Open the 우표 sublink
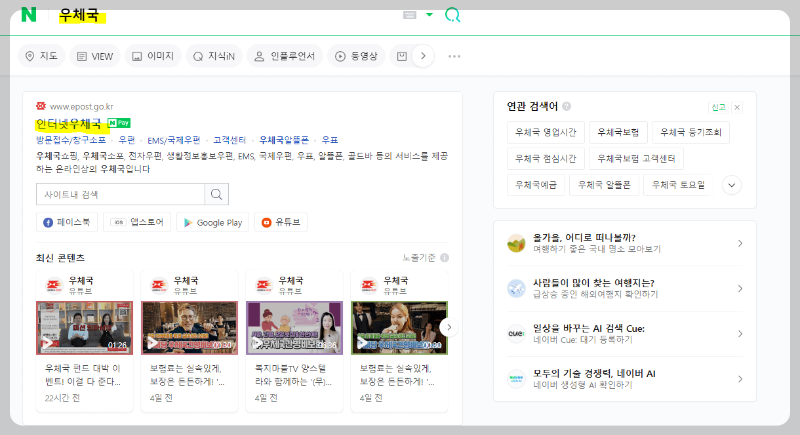This screenshot has height=435, width=800. [x=330, y=140]
